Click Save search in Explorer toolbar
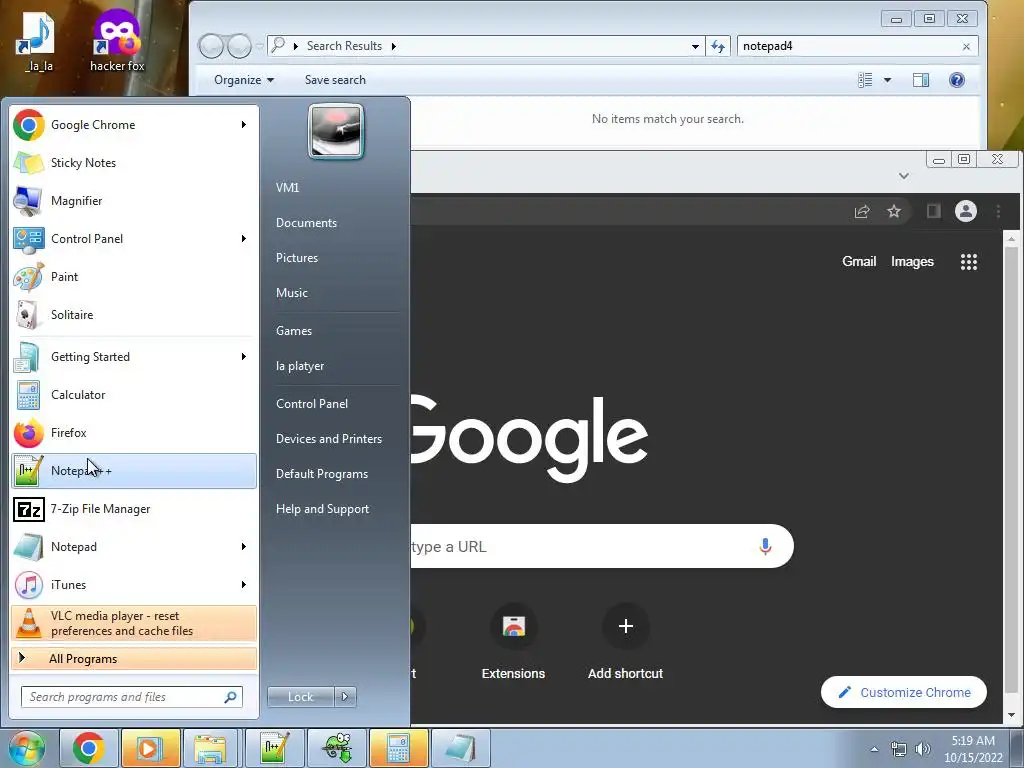Viewport: 1024px width, 768px height. pyautogui.click(x=335, y=80)
